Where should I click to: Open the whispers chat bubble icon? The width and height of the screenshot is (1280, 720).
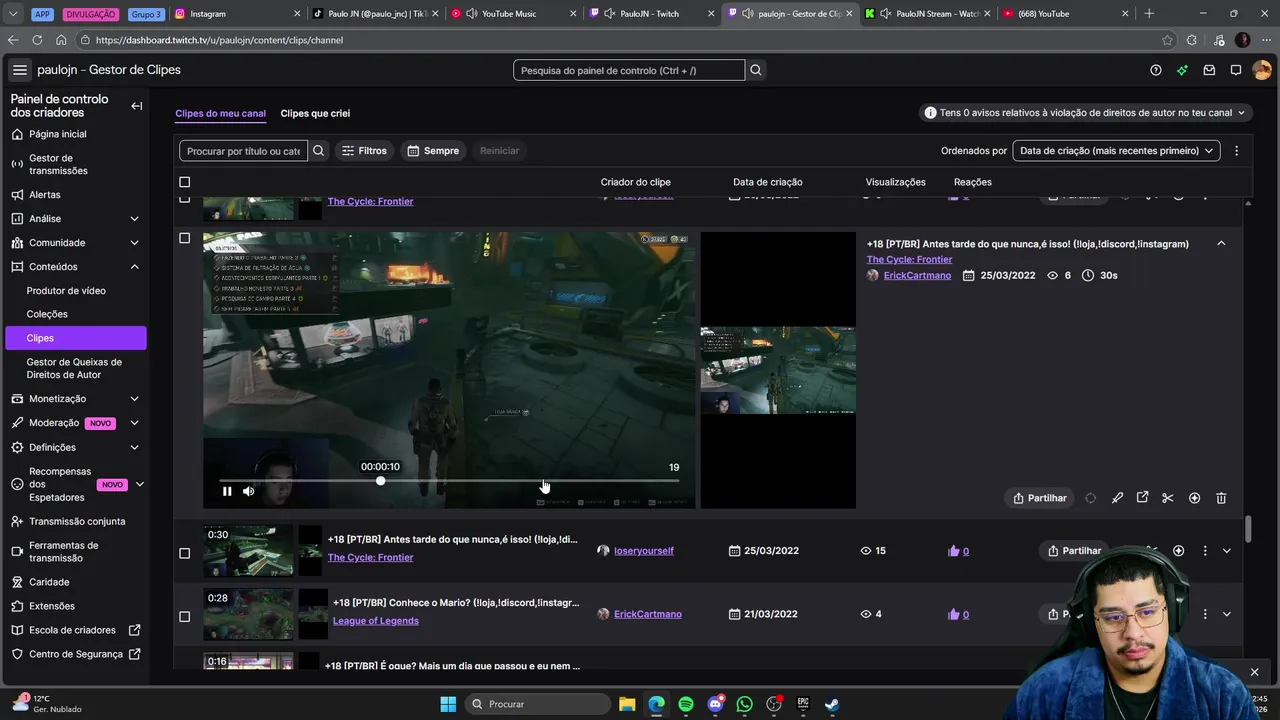[1236, 70]
